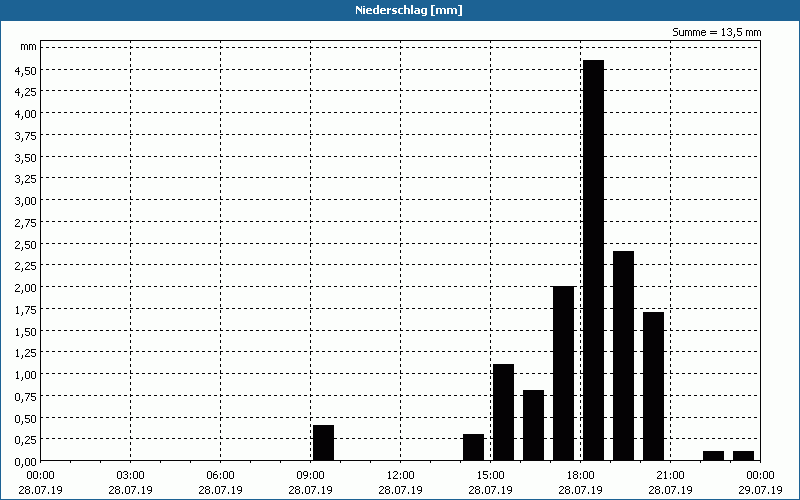Click the bar reaching about 2,40 mm
The image size is (800, 500).
(x=623, y=356)
